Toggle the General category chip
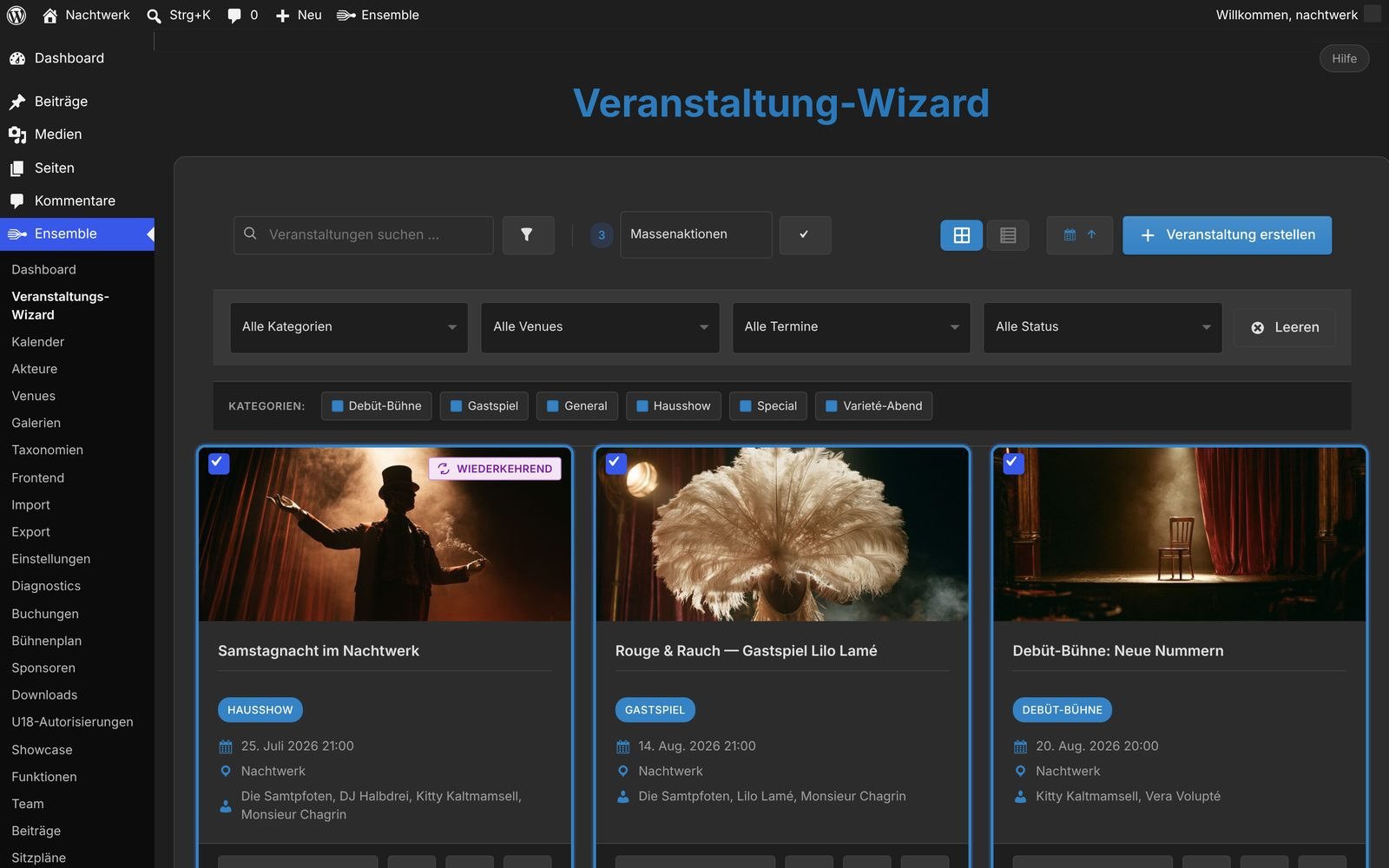The width and height of the screenshot is (1389, 868). (x=576, y=405)
